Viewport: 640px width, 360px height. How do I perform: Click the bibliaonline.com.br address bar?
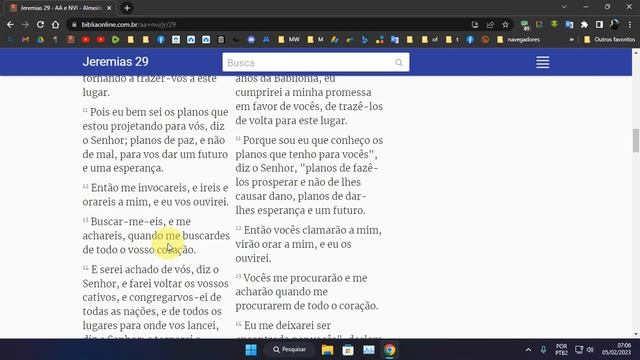click(x=269, y=24)
